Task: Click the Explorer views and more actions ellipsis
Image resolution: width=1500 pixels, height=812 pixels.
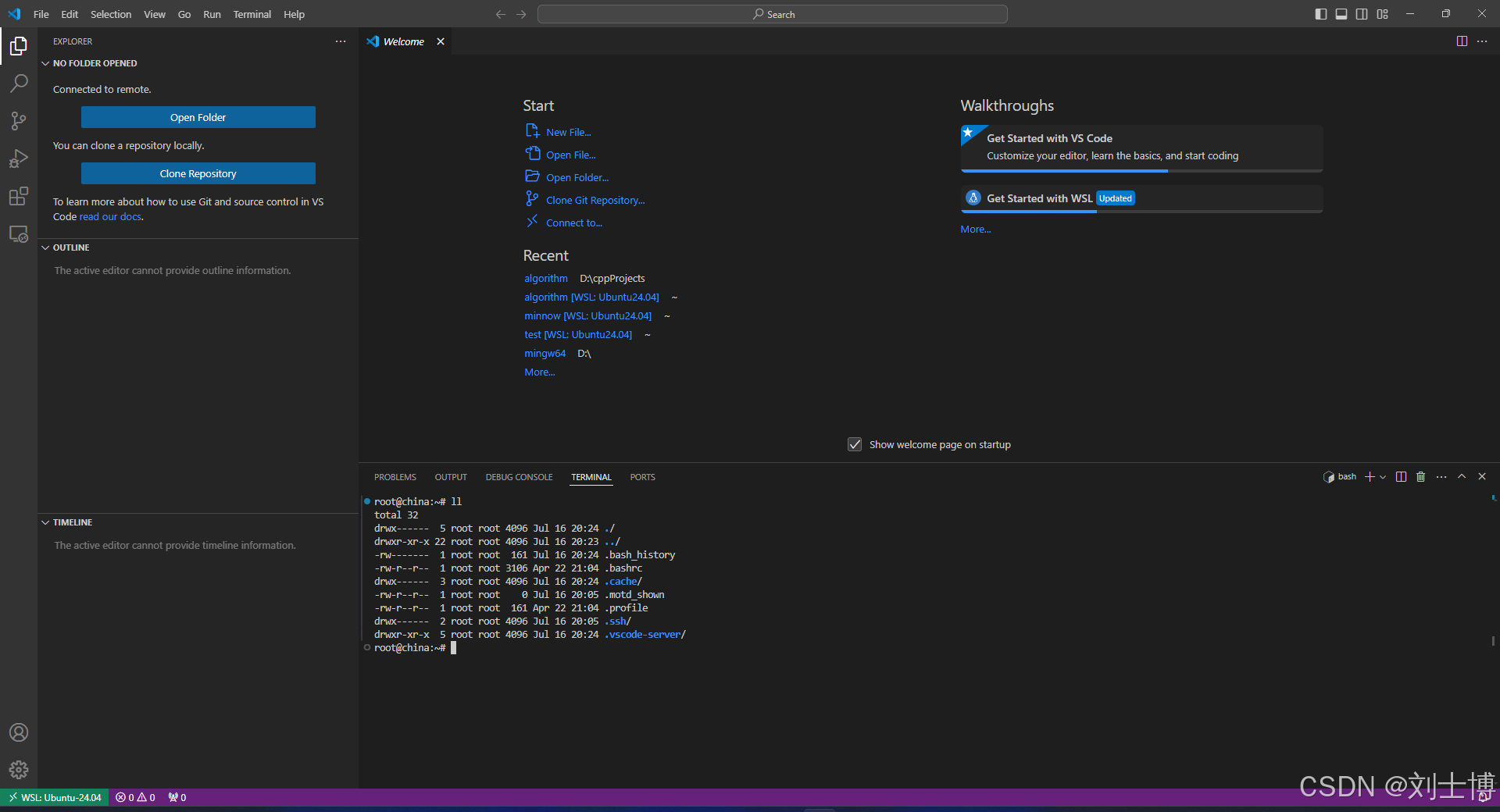Action: pyautogui.click(x=341, y=41)
